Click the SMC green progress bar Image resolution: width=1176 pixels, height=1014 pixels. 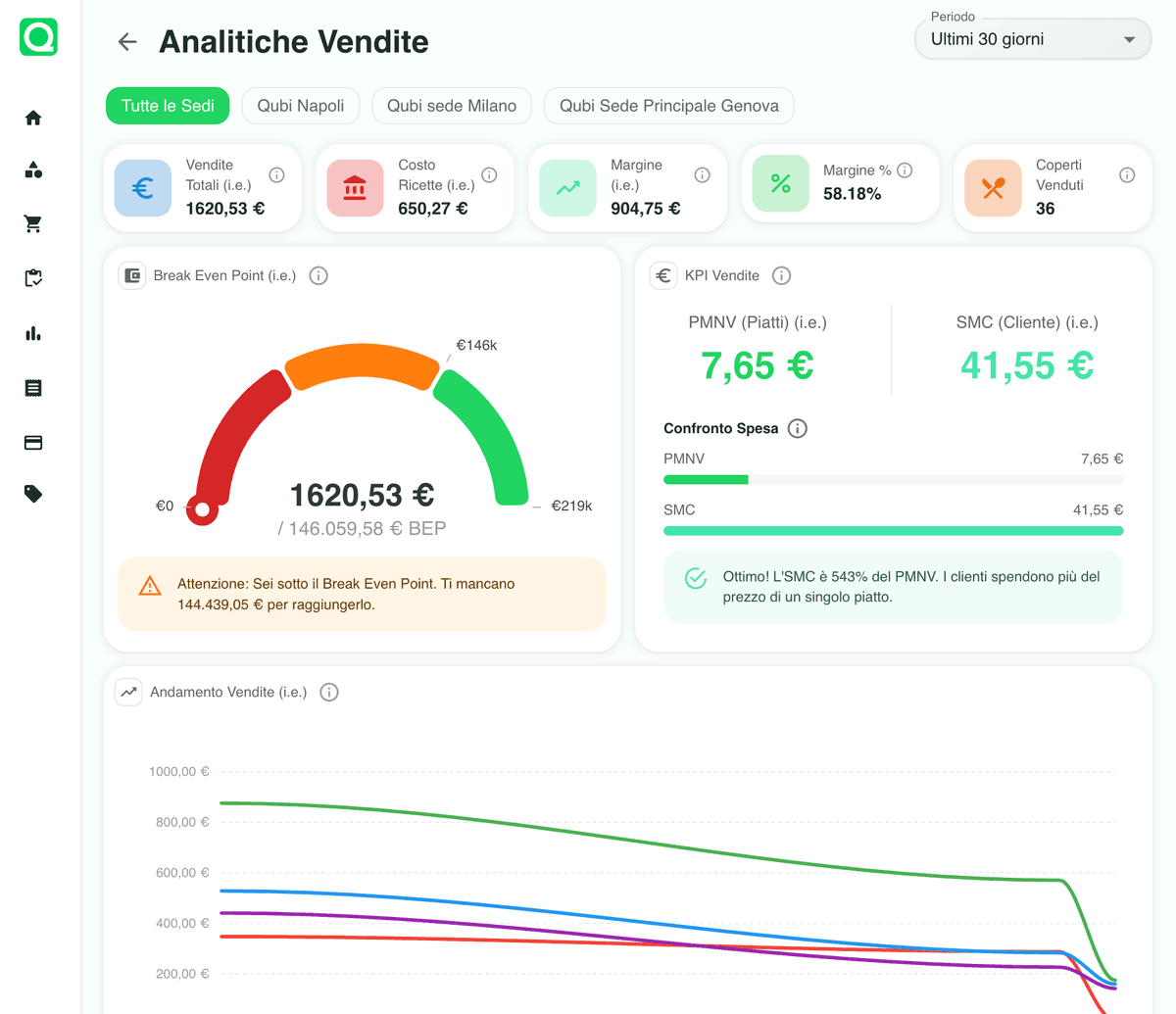[893, 531]
